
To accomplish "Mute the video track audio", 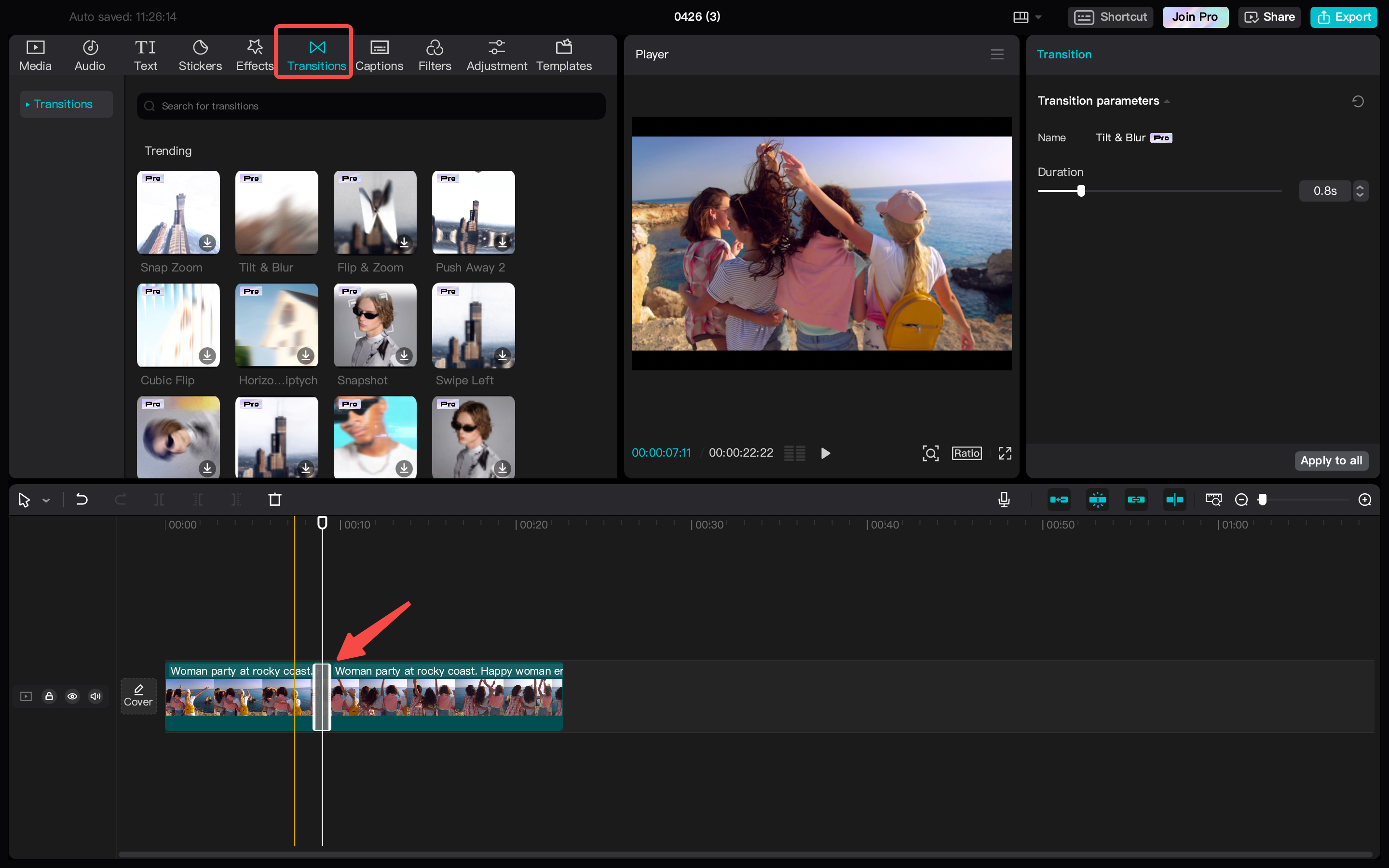I will (95, 696).
